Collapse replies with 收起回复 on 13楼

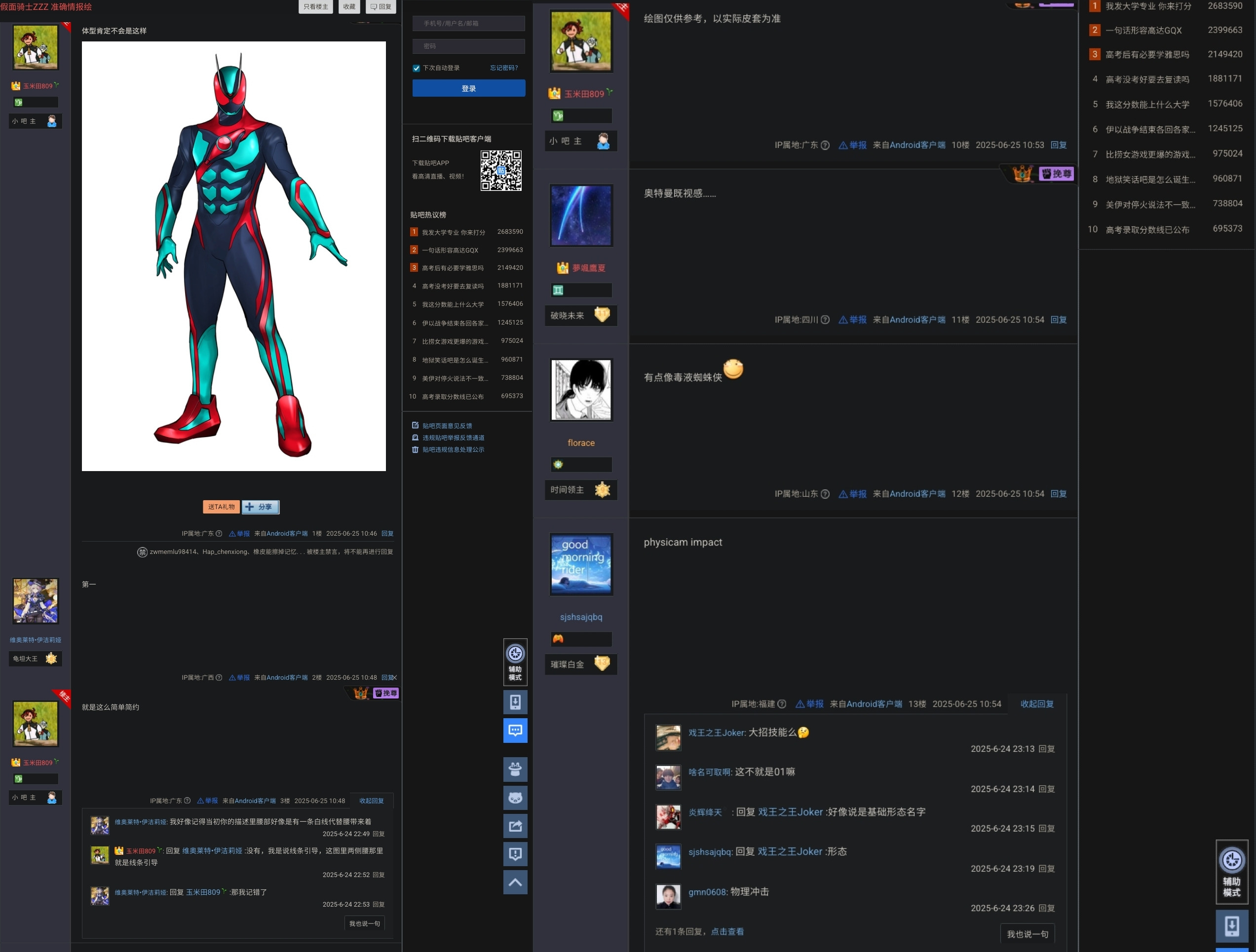(x=1037, y=704)
